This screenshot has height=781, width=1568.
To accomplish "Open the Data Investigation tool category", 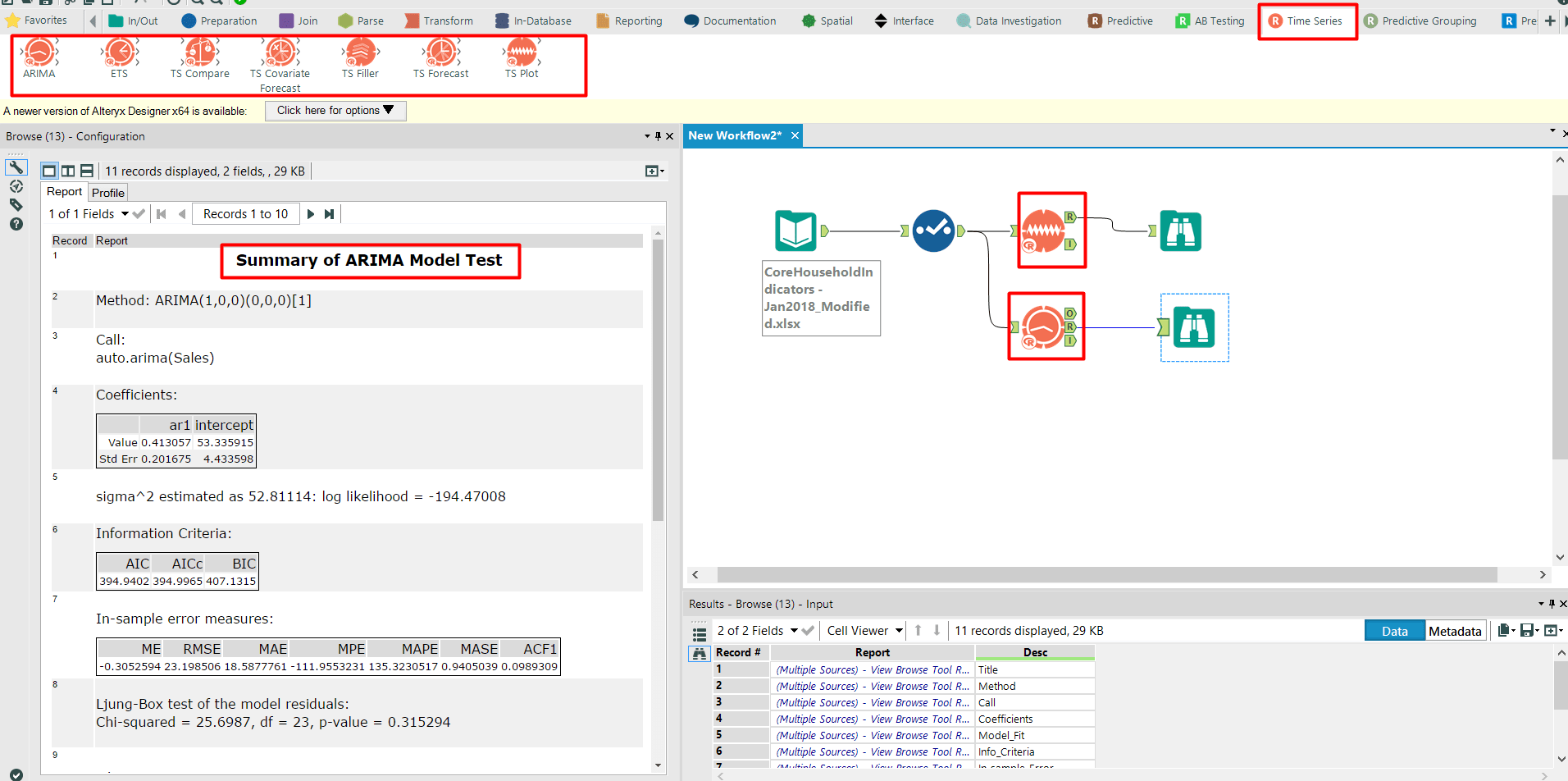I will [x=1010, y=21].
